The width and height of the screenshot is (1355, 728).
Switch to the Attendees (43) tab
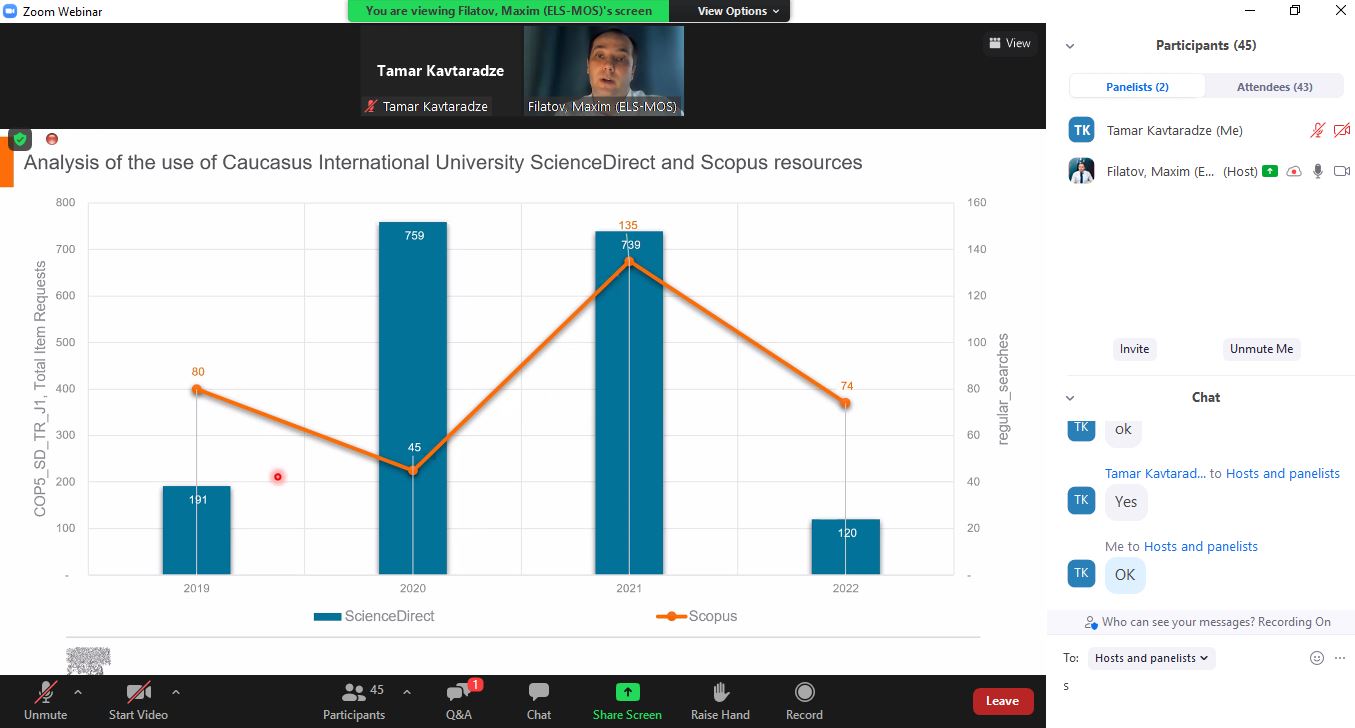pyautogui.click(x=1274, y=87)
